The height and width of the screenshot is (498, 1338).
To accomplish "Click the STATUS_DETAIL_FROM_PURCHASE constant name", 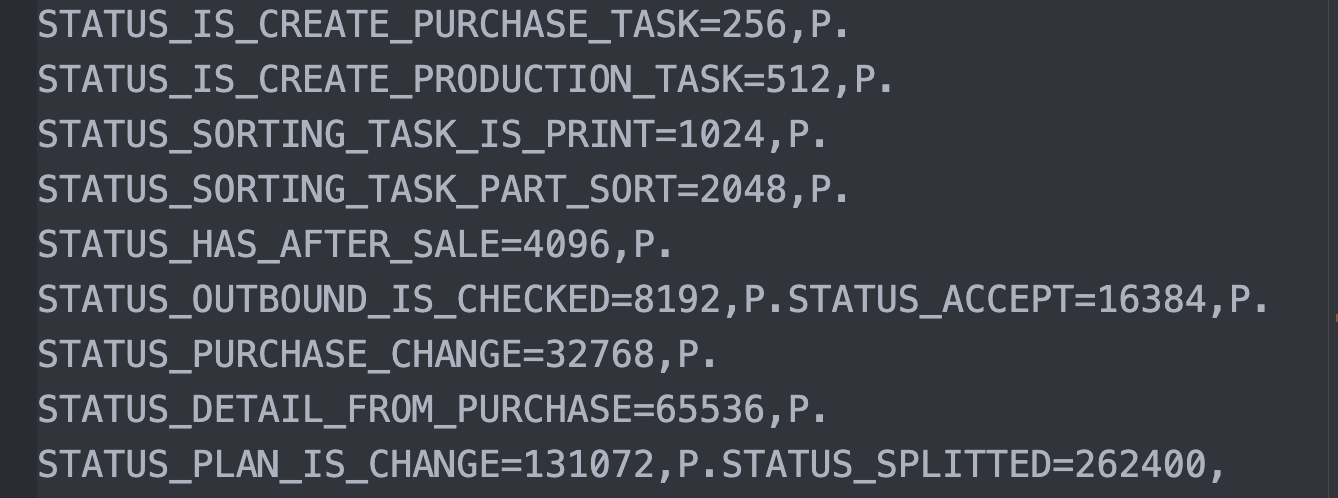I will point(335,409).
